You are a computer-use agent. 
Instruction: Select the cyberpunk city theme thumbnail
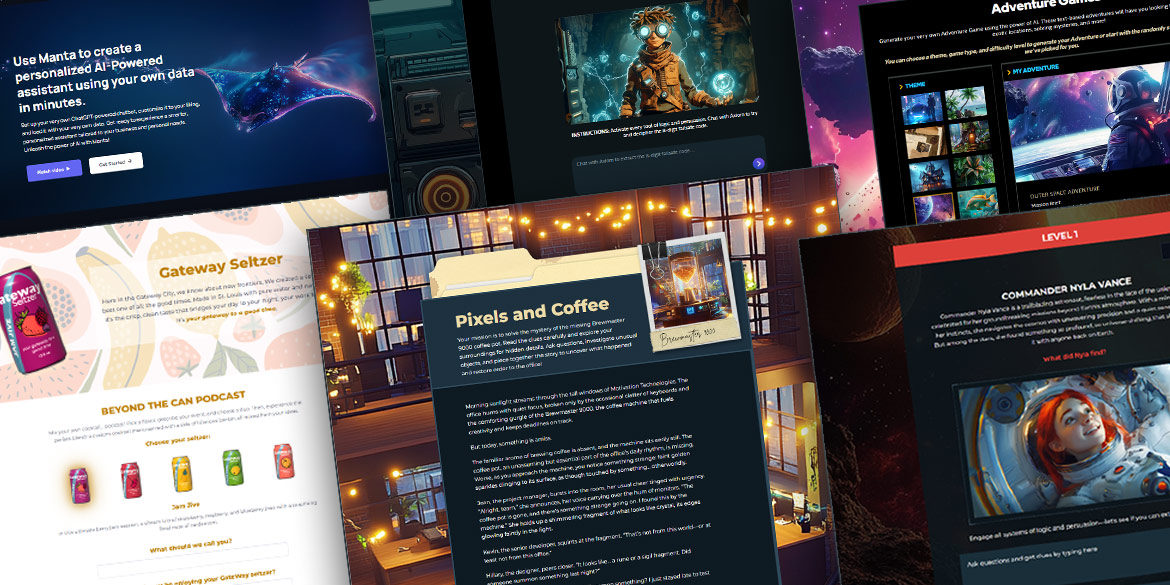tap(921, 110)
